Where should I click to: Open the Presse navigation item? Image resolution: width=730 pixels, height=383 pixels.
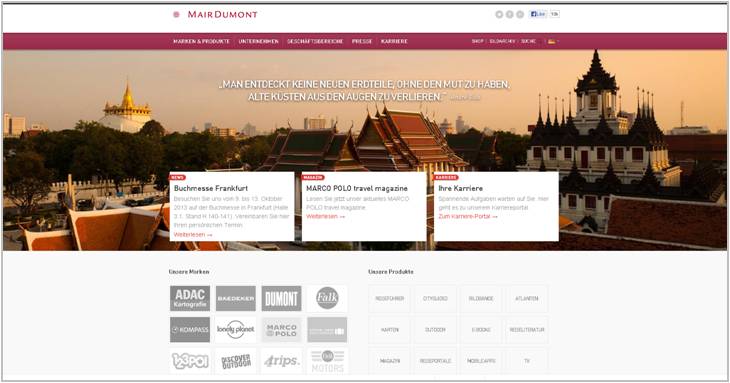[x=362, y=41]
